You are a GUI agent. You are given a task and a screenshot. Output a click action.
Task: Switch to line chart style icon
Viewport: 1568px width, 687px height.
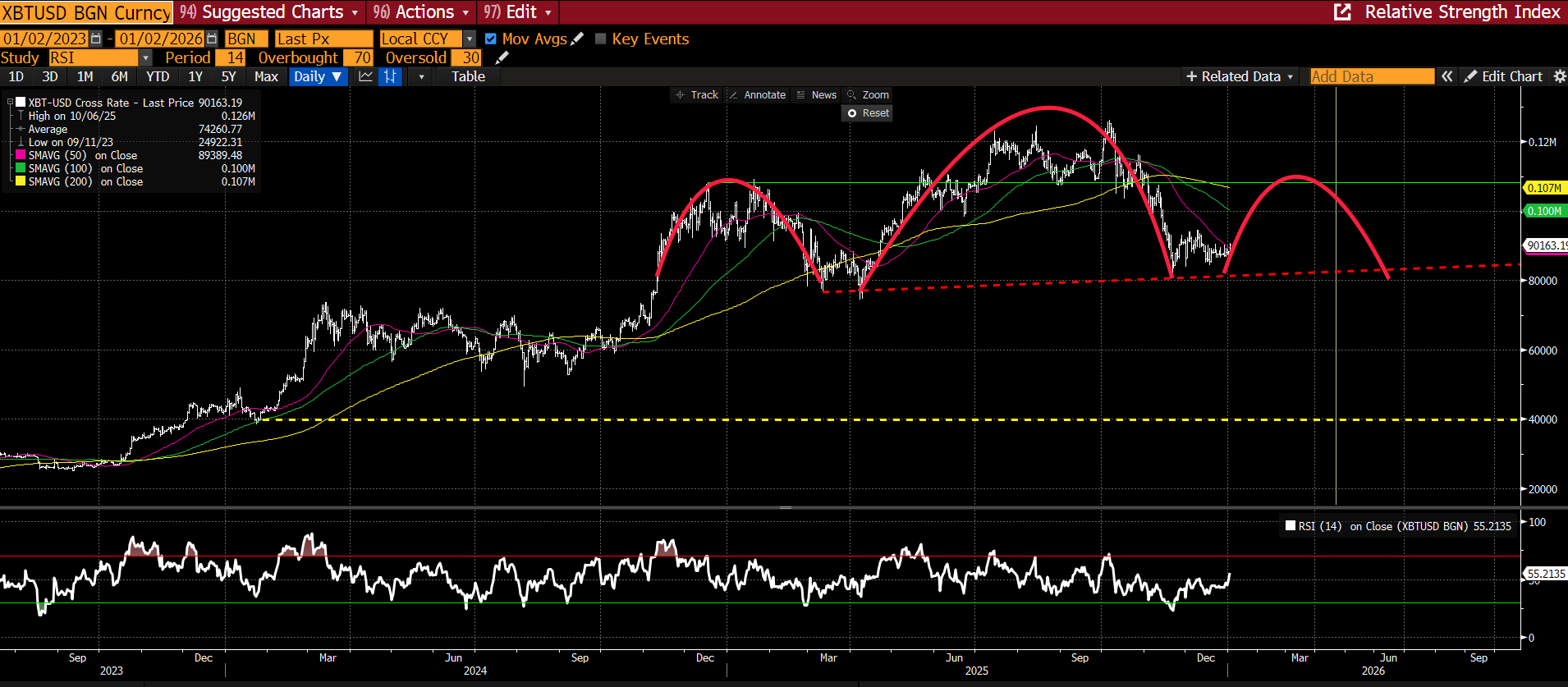[366, 76]
